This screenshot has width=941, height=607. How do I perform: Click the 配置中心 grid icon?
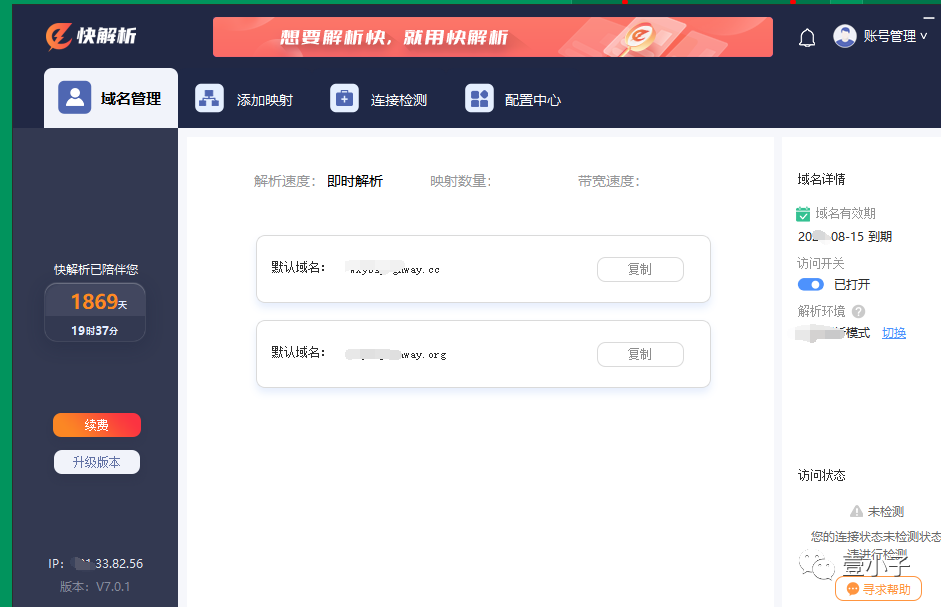479,98
